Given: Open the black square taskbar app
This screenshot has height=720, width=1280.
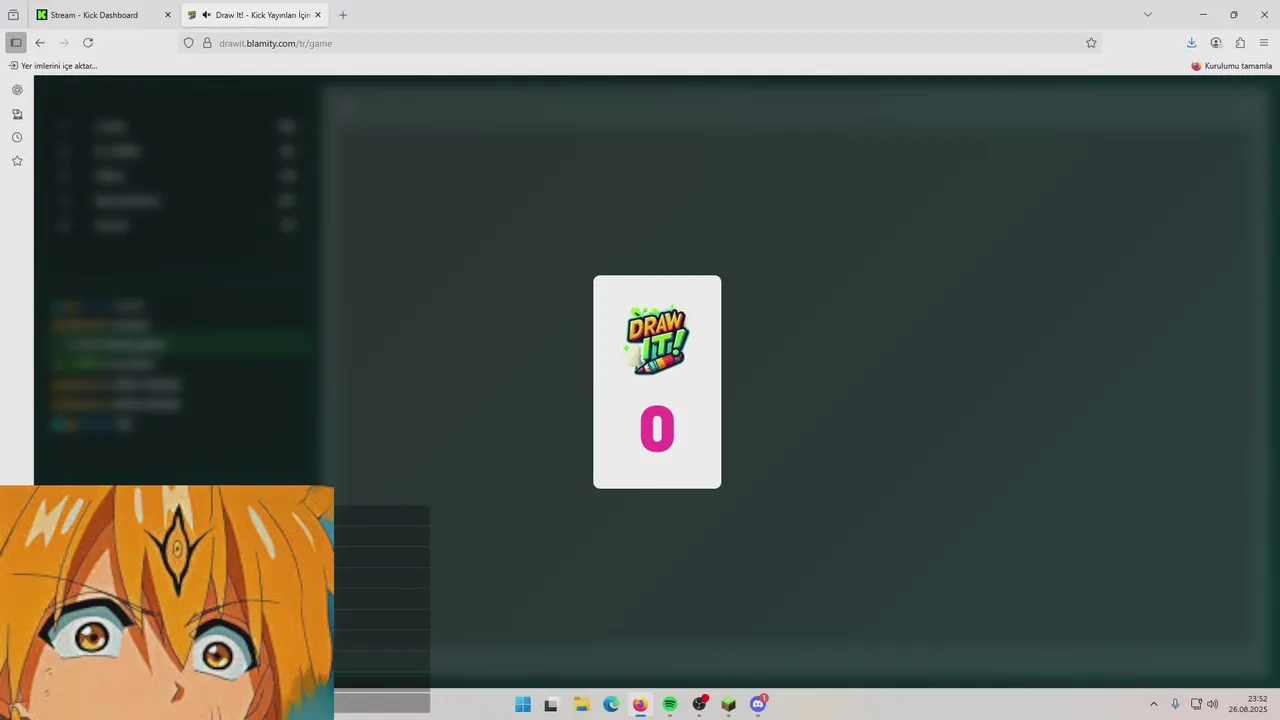Looking at the screenshot, I should pos(551,704).
